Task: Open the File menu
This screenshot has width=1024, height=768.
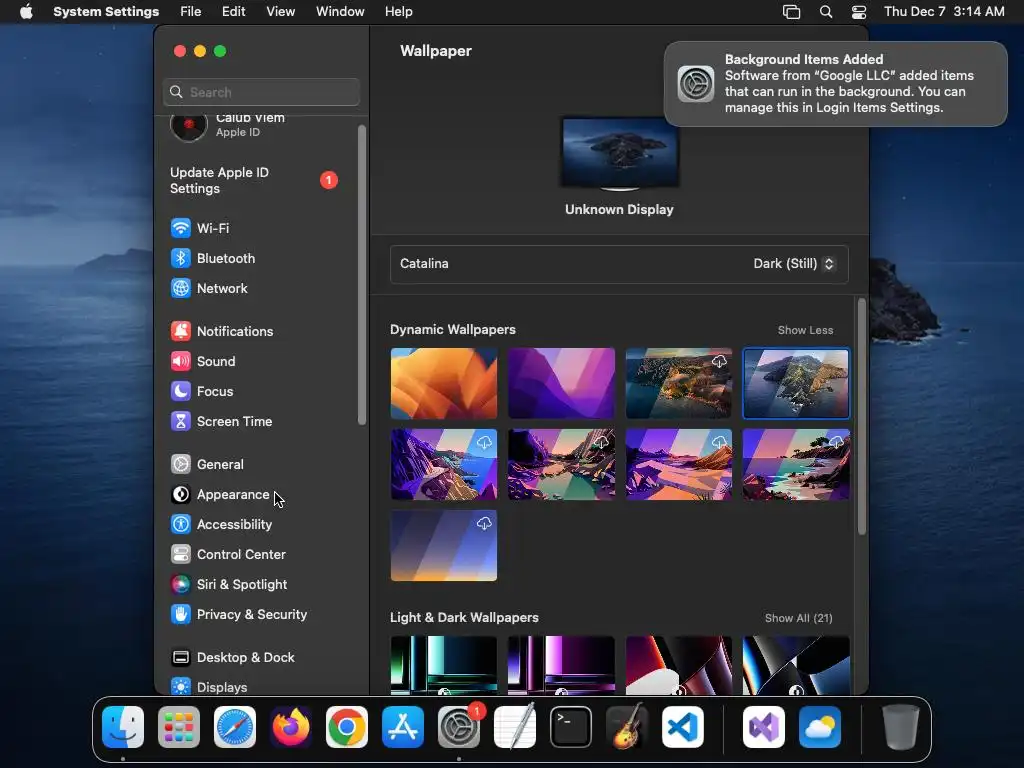Action: point(191,12)
